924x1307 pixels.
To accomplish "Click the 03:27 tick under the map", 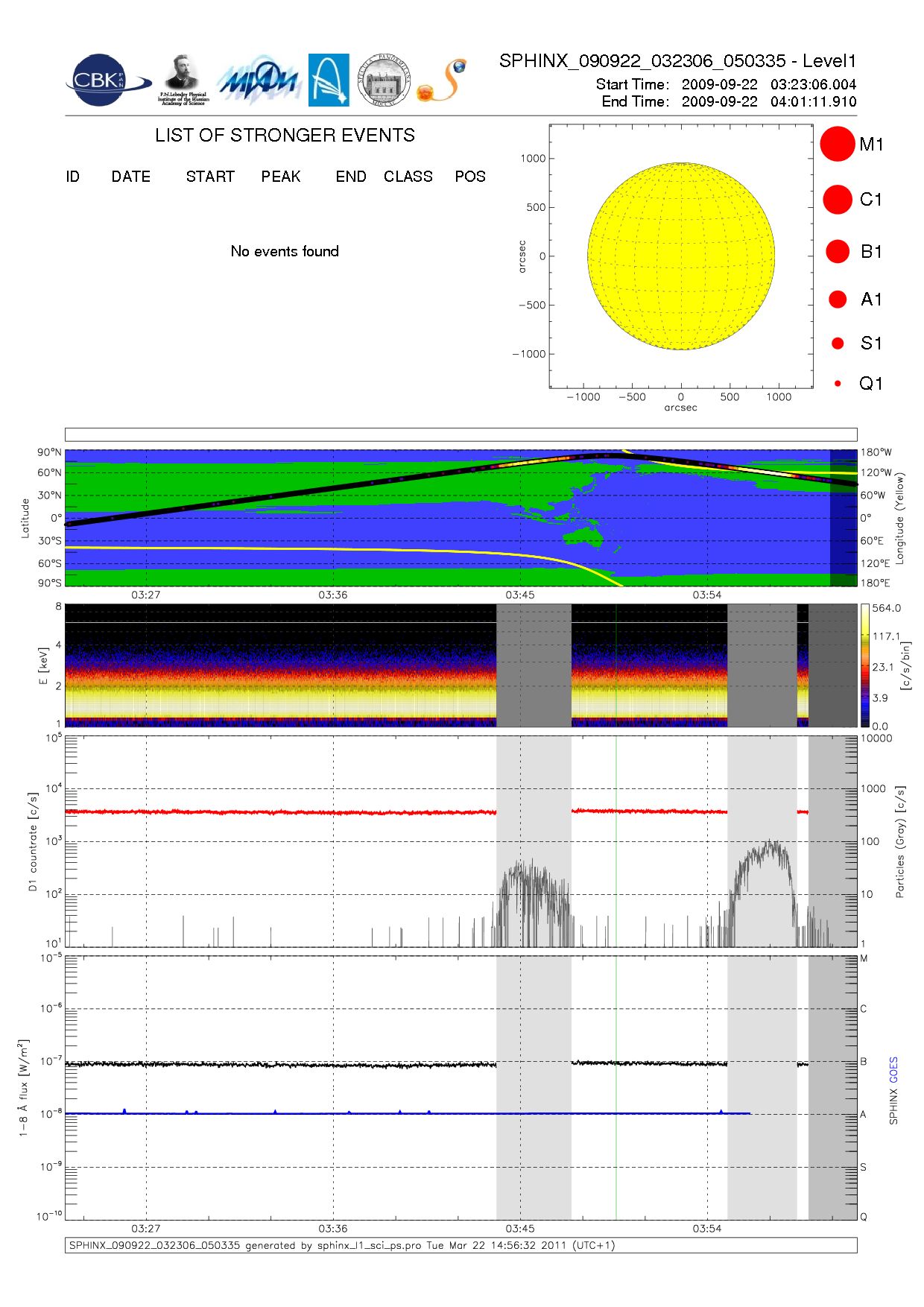I will pos(146,595).
